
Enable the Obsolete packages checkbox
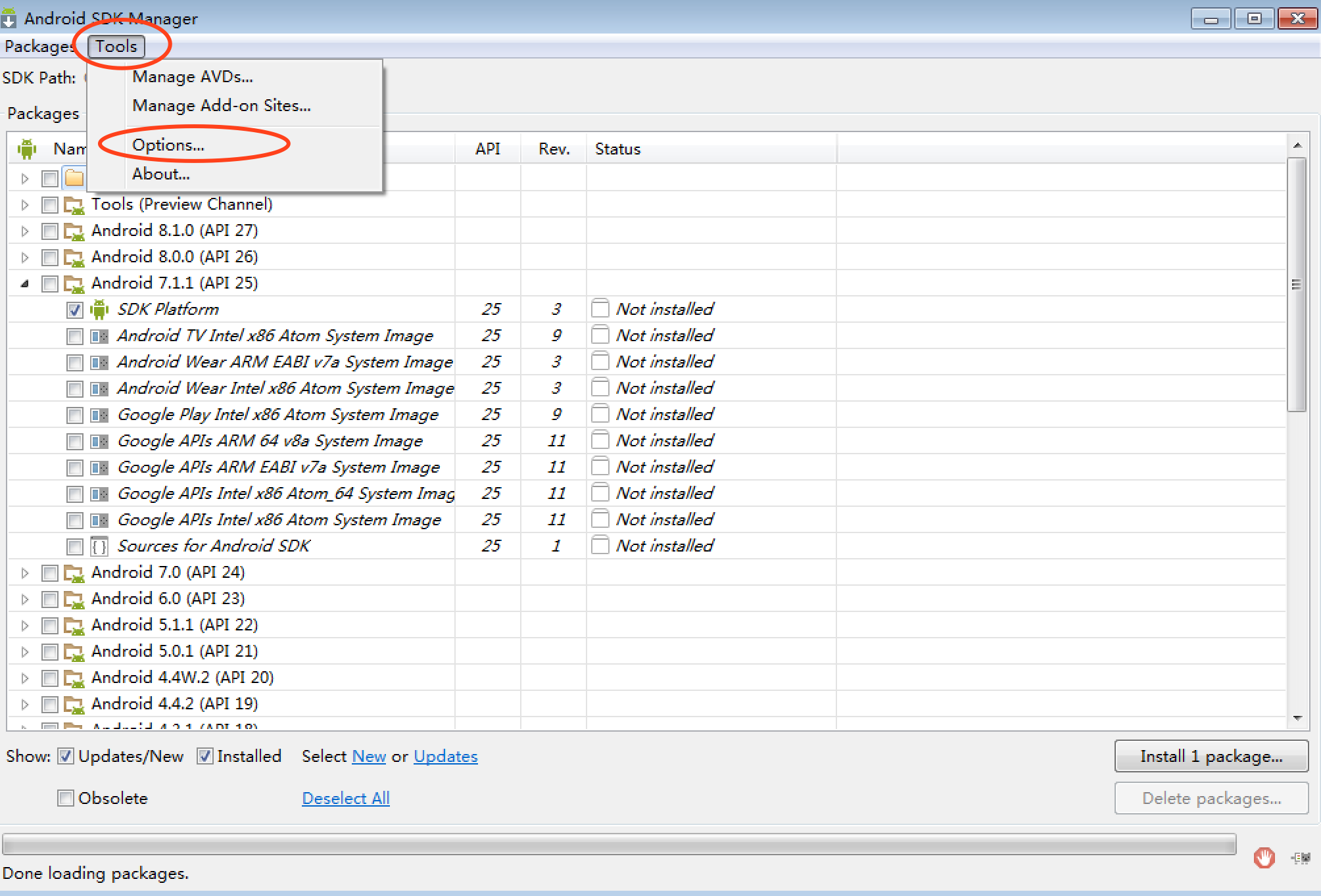click(65, 798)
